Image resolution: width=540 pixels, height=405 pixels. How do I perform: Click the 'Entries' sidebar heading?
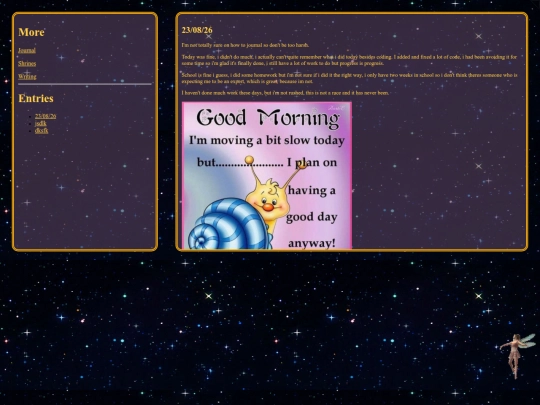coord(36,98)
